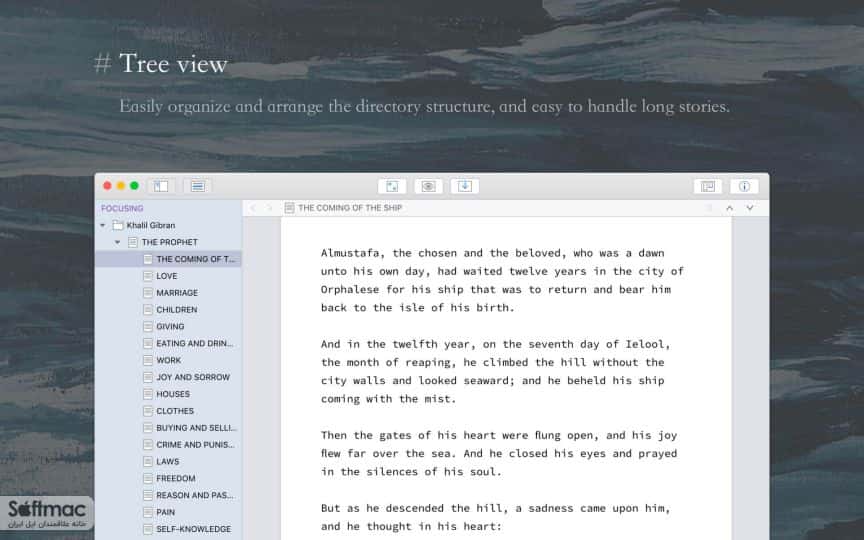Open the GIVING chapter
Viewport: 864px width, 540px height.
169,326
